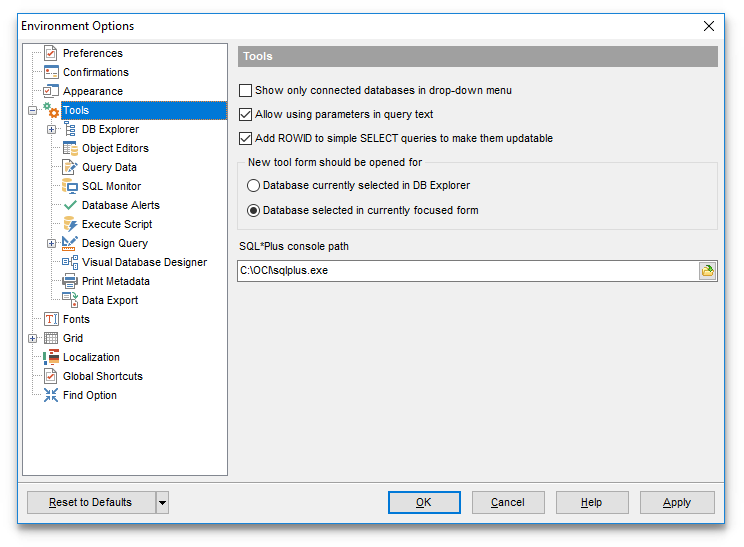
Task: Open Print Metadata options
Action: point(115,281)
